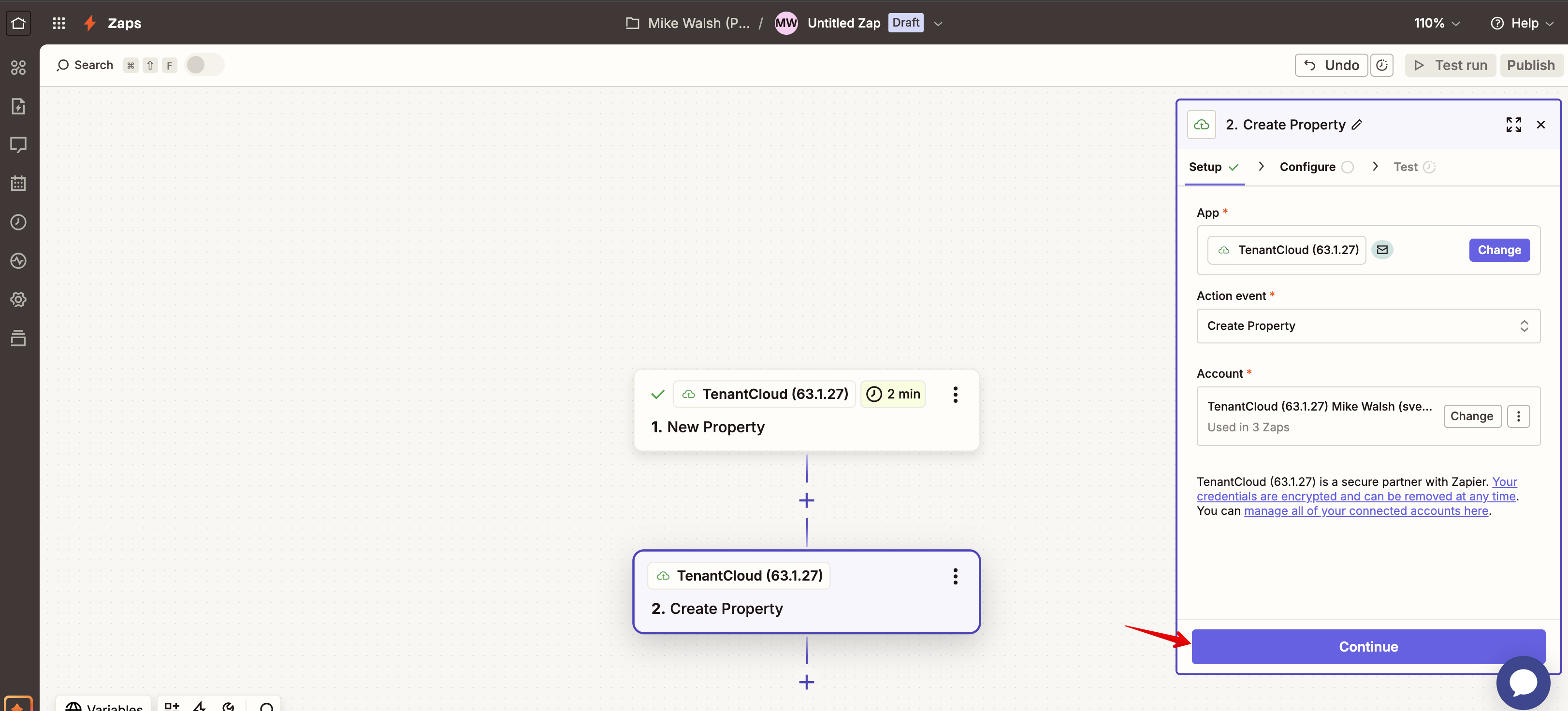Viewport: 1568px width, 711px height.
Task: Open manage all connected accounts link
Action: [x=1366, y=511]
